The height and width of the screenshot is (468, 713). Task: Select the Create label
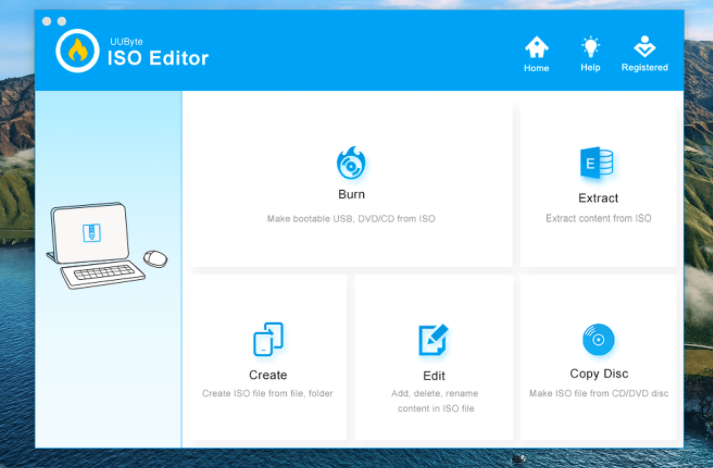coord(268,375)
